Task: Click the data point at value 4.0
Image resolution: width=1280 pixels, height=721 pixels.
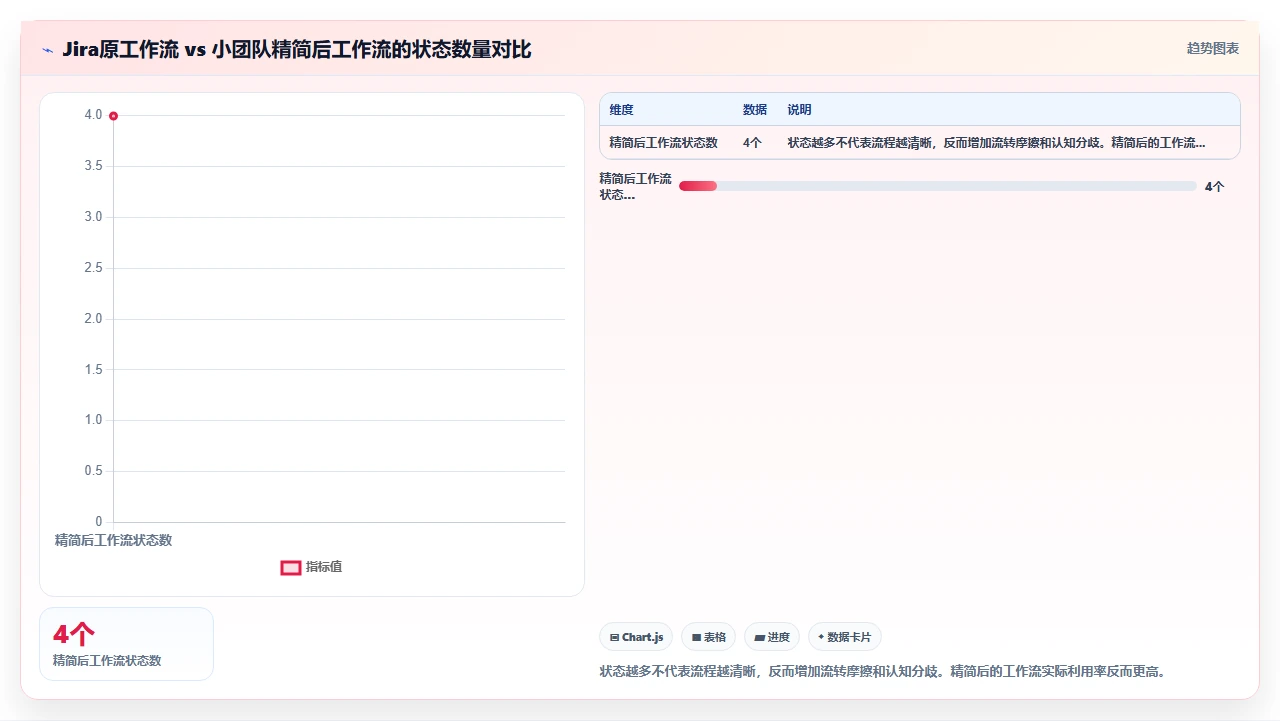Action: coord(113,116)
